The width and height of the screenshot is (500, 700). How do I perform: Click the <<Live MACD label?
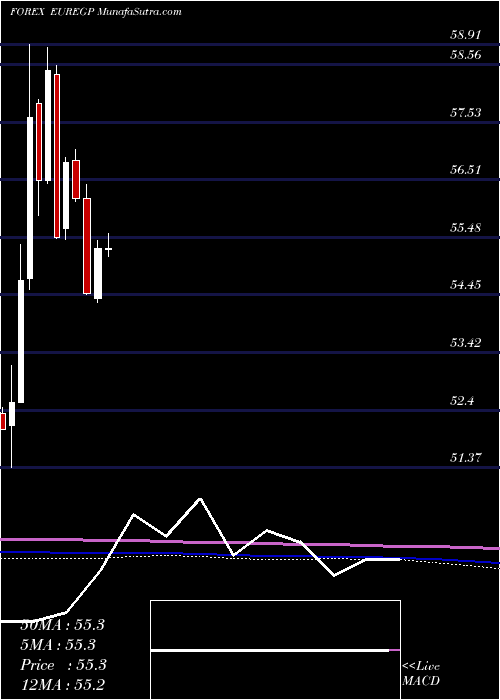[x=421, y=674]
